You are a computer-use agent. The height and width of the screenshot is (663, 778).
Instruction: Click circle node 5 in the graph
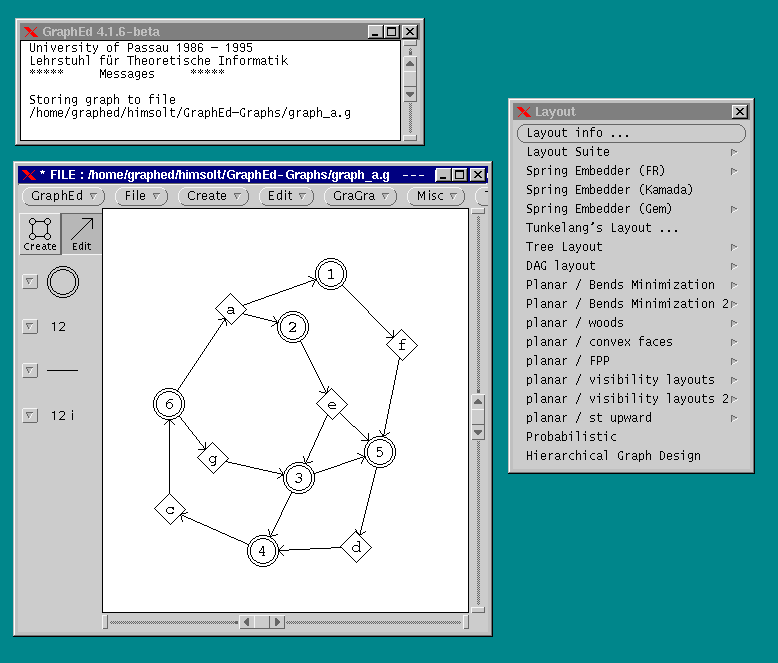pos(379,453)
